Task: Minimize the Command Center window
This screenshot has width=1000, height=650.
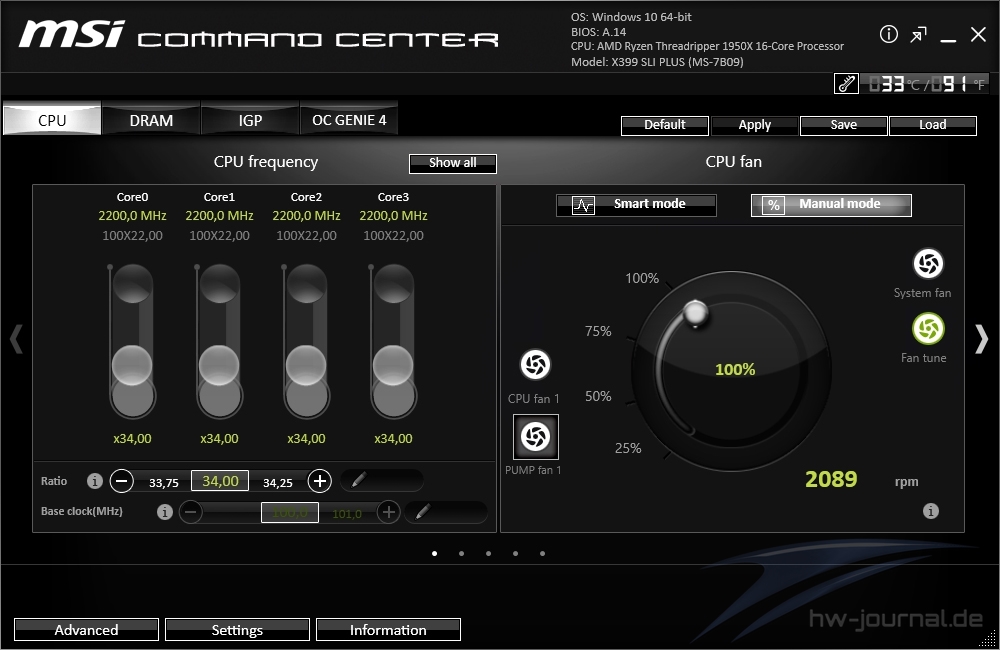Action: click(948, 39)
